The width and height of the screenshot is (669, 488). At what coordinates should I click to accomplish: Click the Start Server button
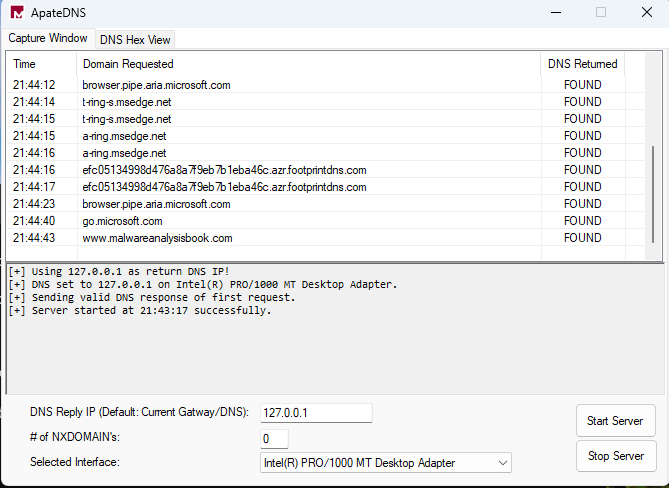(615, 421)
